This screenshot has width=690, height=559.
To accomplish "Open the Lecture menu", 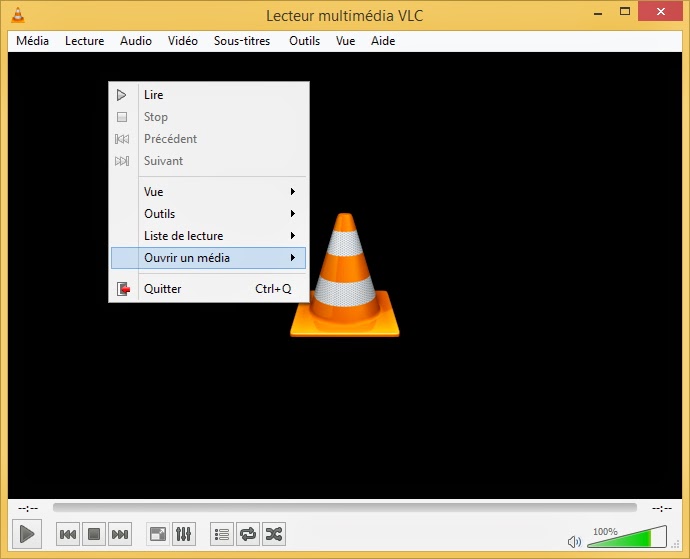I will click(x=84, y=41).
